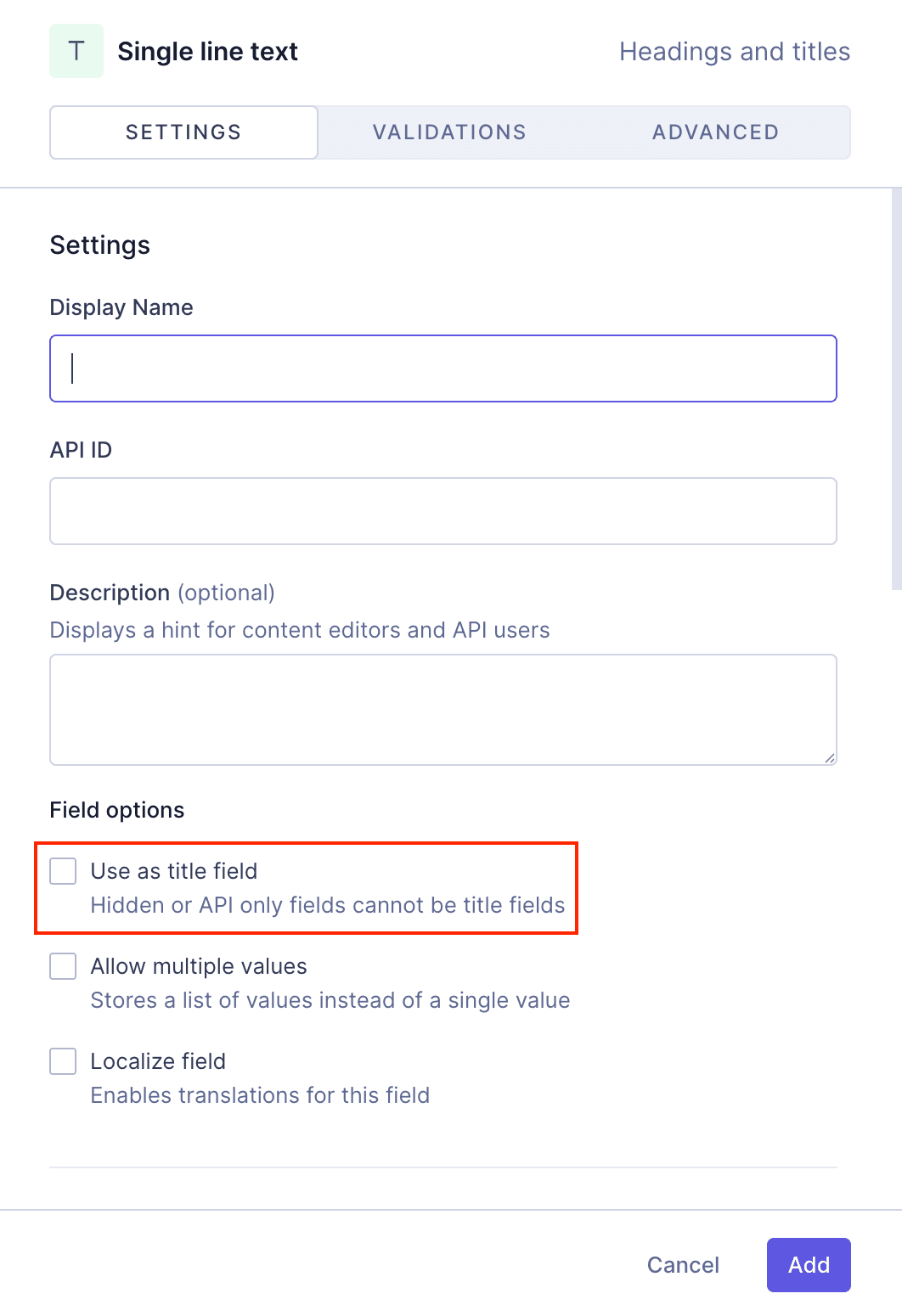Image resolution: width=902 pixels, height=1316 pixels.
Task: Click the Description box resize handle
Action: point(829,757)
